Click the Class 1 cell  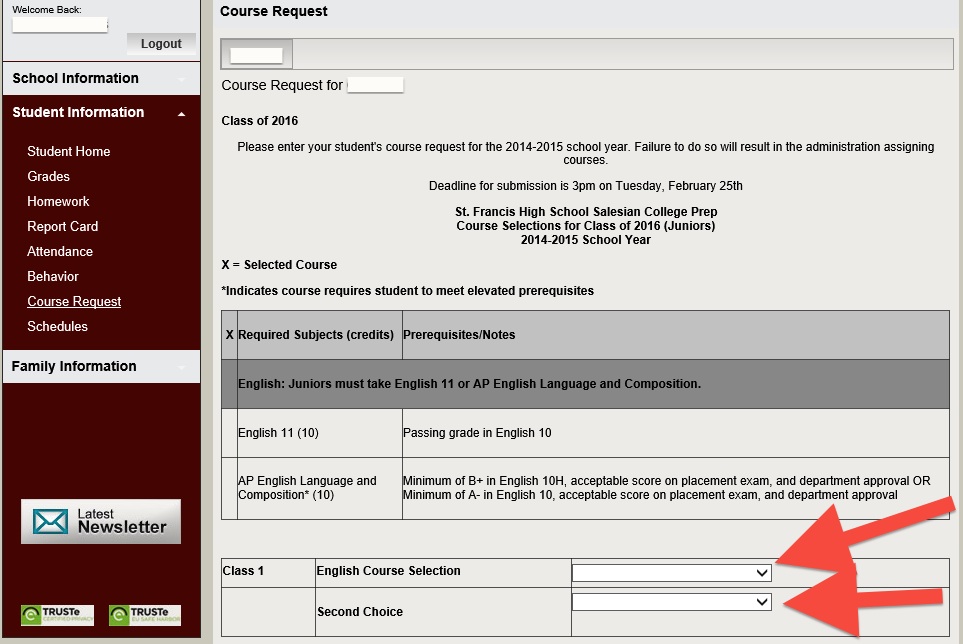[x=268, y=572]
